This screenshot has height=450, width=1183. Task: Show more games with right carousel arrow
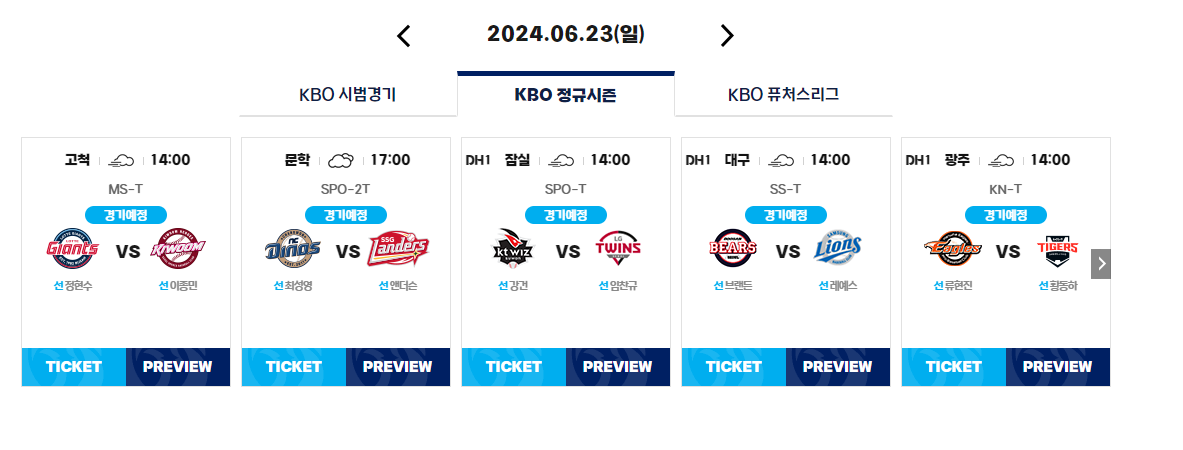1101,264
